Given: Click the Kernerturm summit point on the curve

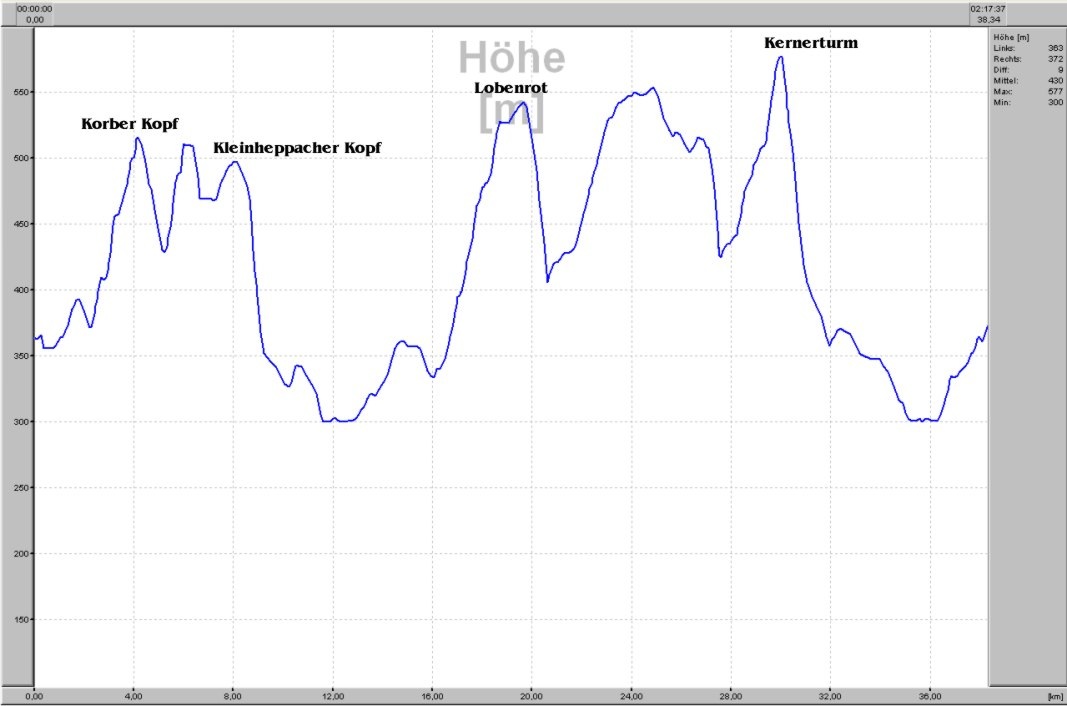Looking at the screenshot, I should tap(781, 57).
